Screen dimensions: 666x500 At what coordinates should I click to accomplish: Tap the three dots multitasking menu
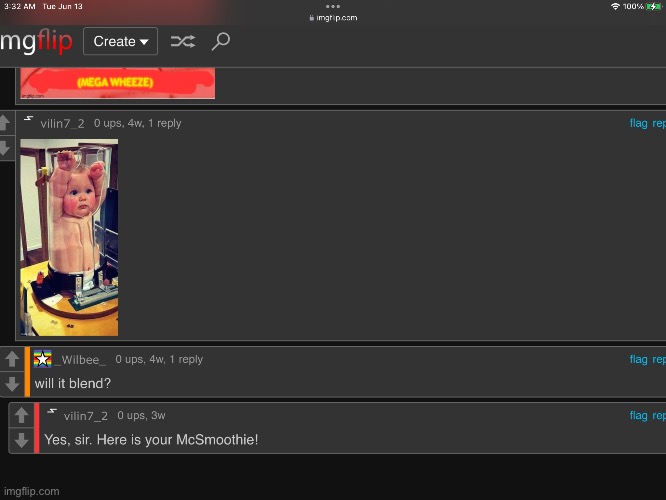333,6
